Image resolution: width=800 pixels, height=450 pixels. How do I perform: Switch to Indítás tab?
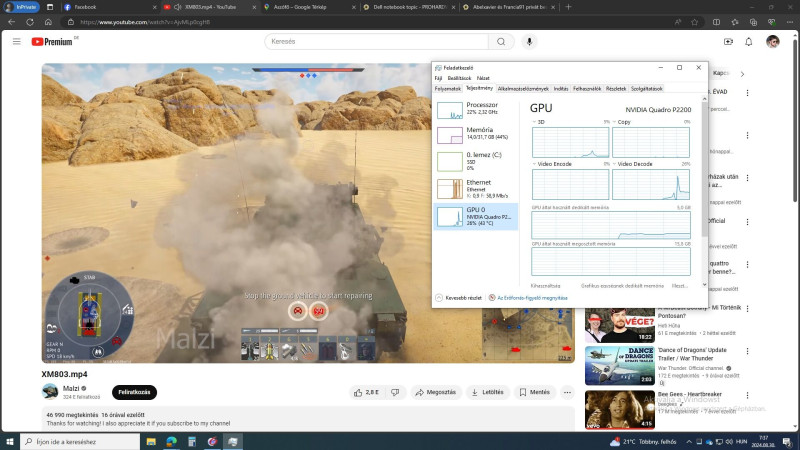[561, 89]
